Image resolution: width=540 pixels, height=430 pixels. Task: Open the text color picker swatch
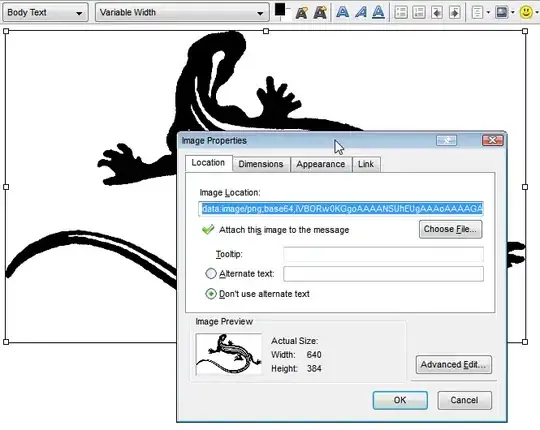[280, 10]
